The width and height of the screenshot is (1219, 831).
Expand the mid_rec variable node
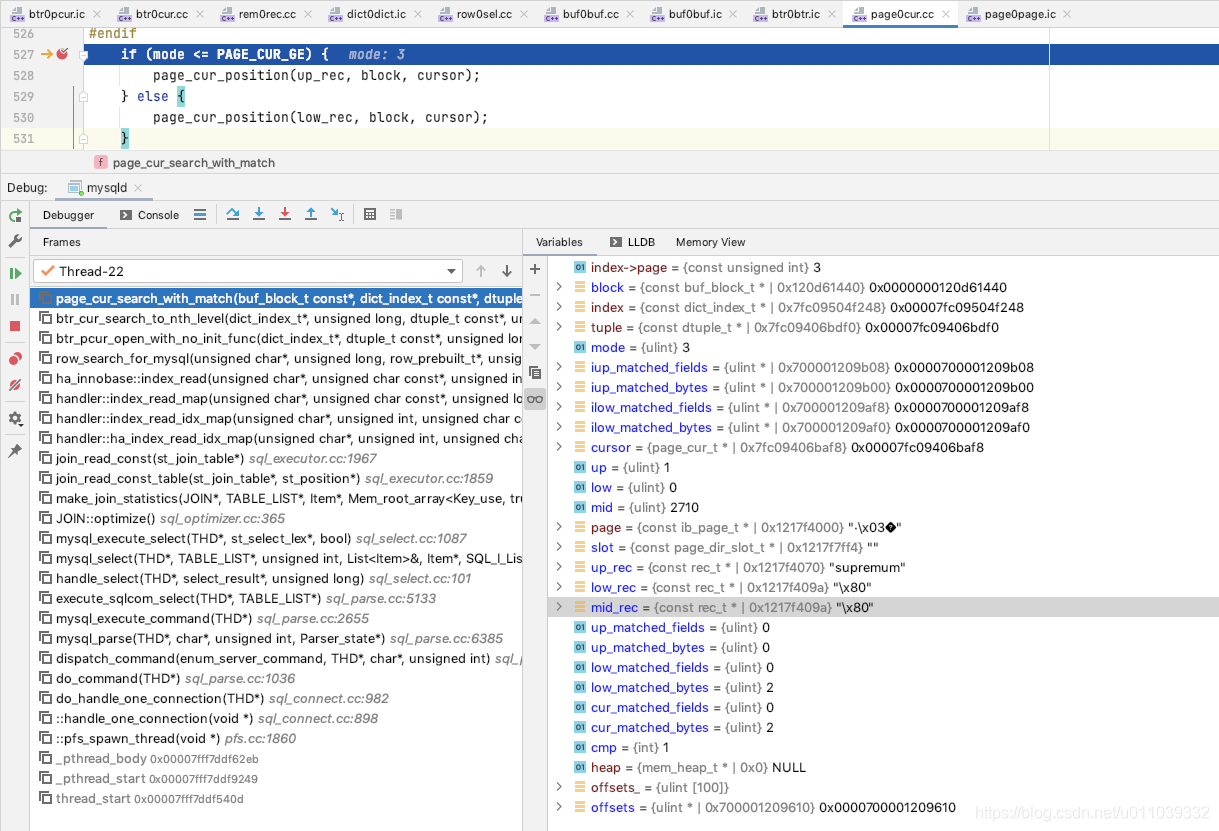point(559,607)
